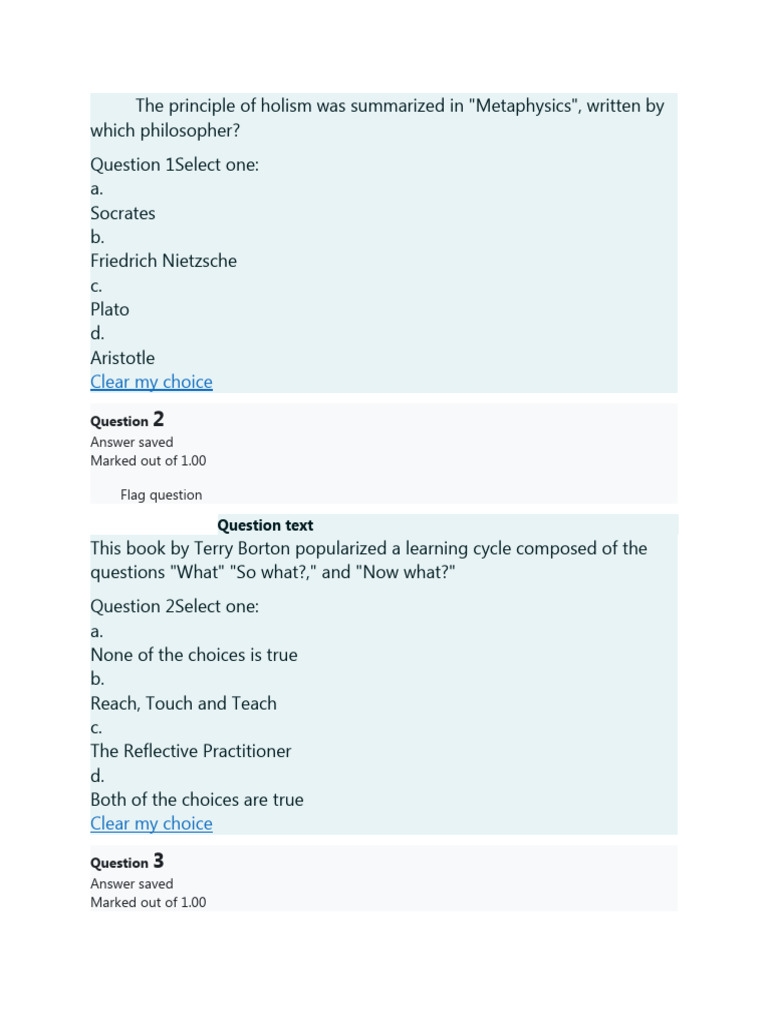This screenshot has height=1024, width=768.
Task: Select "None of the choices is true"
Action: click(x=194, y=655)
